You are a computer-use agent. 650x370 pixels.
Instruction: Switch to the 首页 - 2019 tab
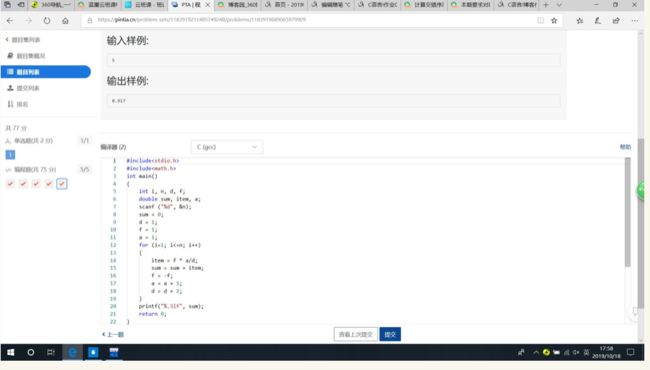click(285, 5)
